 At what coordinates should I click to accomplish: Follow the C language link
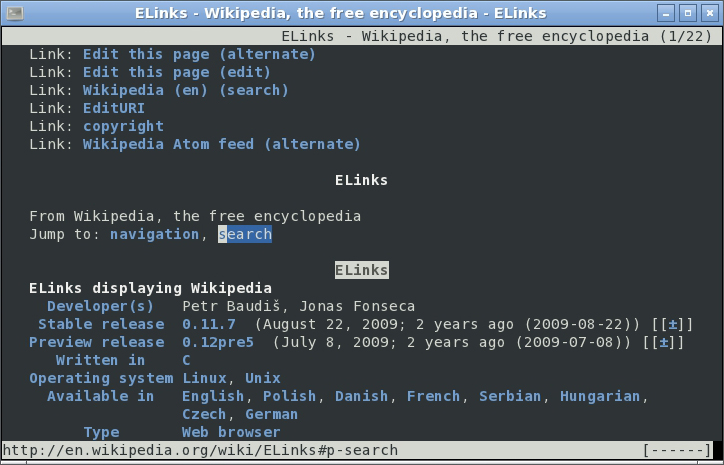(x=186, y=361)
